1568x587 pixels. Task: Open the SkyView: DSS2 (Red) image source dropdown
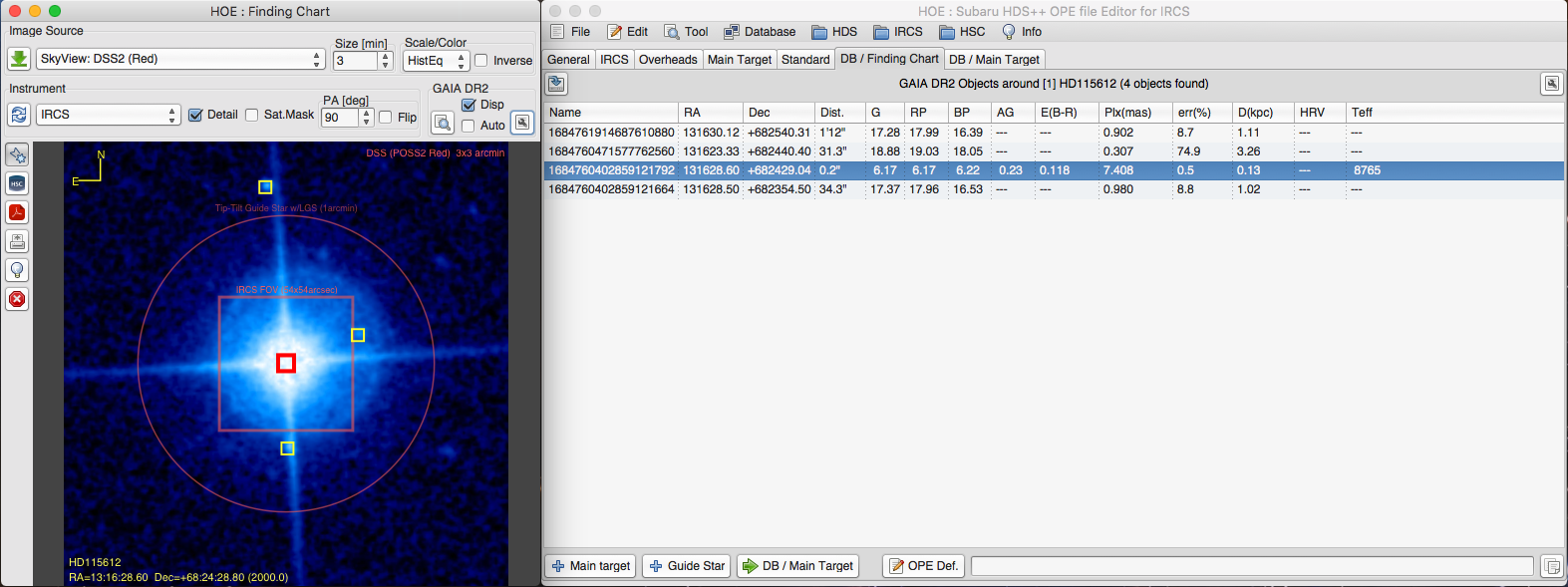(x=180, y=60)
